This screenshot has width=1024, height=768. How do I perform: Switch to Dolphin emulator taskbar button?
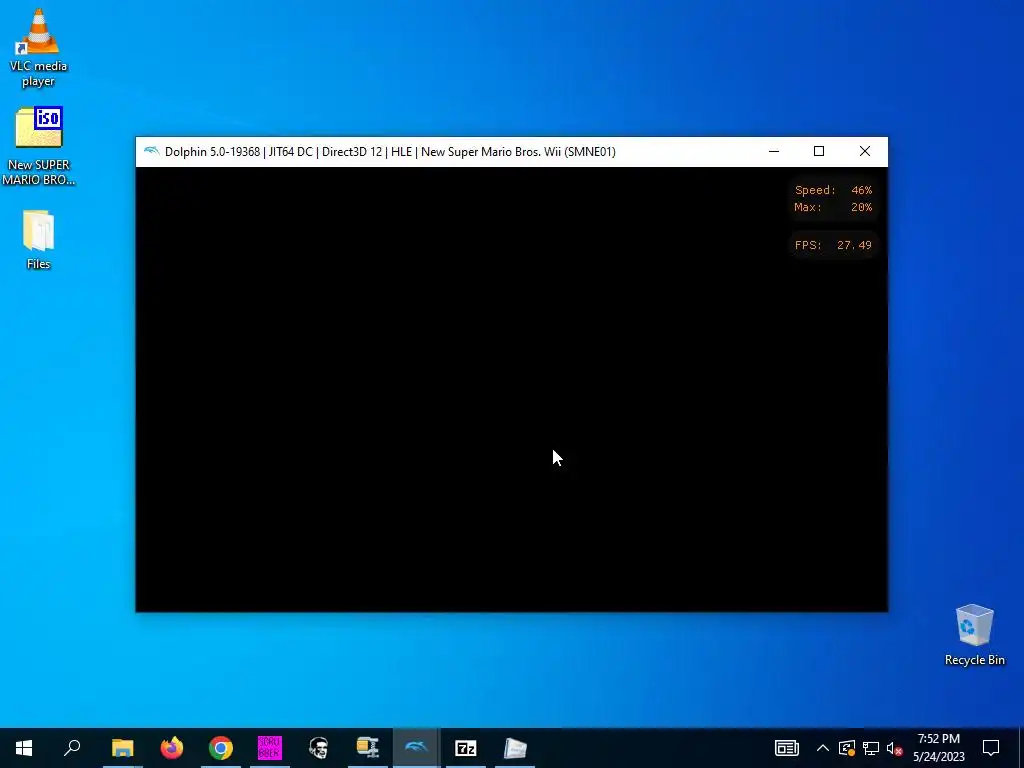(x=417, y=748)
